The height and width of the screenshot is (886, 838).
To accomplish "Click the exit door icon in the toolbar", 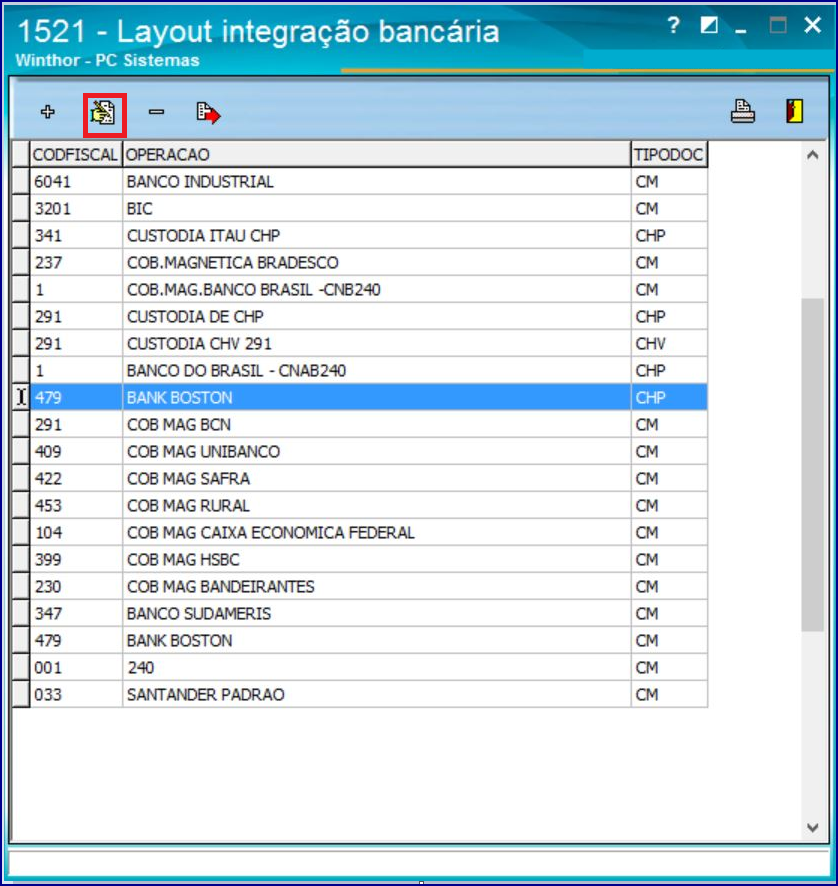I will (x=794, y=111).
